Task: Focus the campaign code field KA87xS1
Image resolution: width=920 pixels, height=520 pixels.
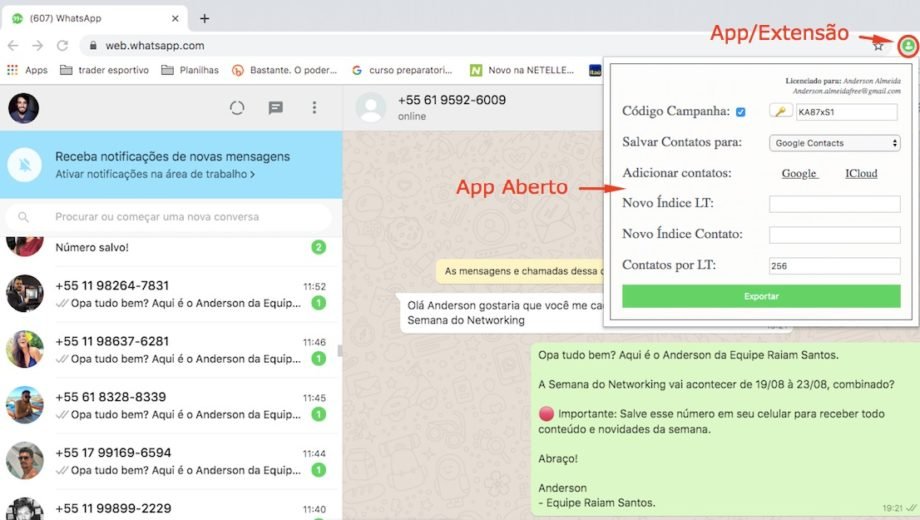Action: pyautogui.click(x=846, y=112)
